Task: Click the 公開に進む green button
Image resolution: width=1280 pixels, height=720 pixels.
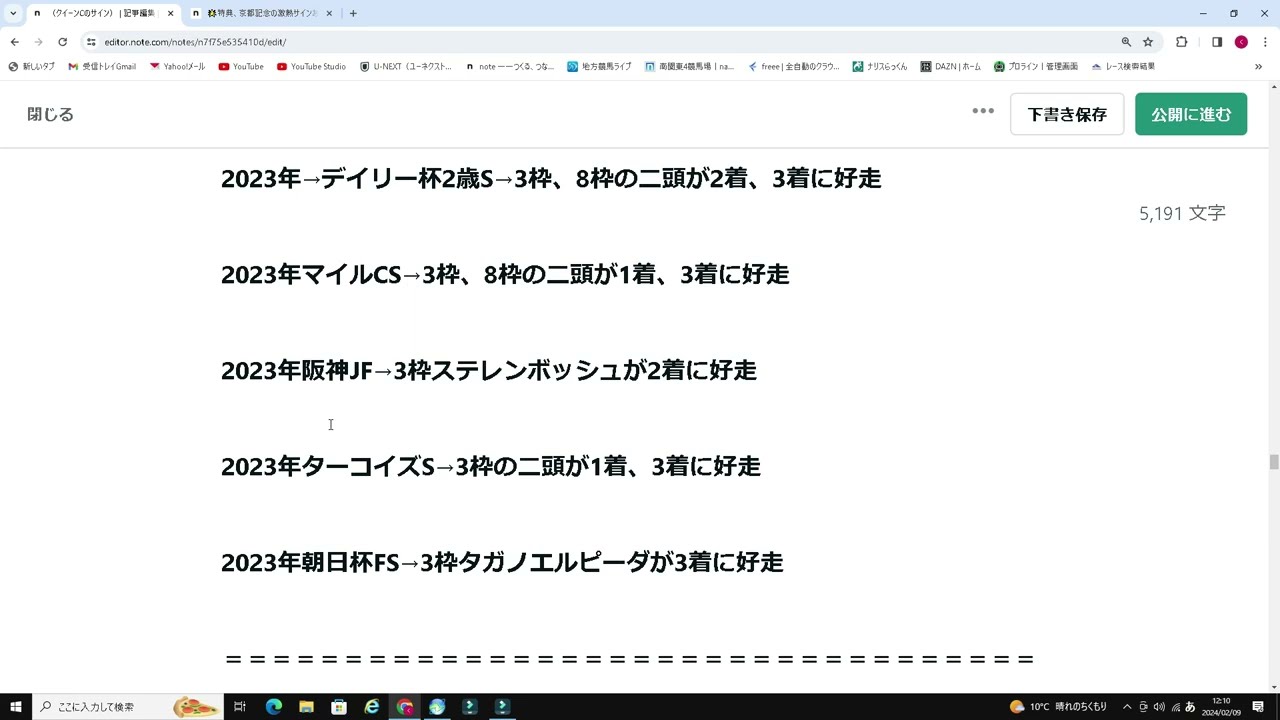Action: click(x=1190, y=113)
